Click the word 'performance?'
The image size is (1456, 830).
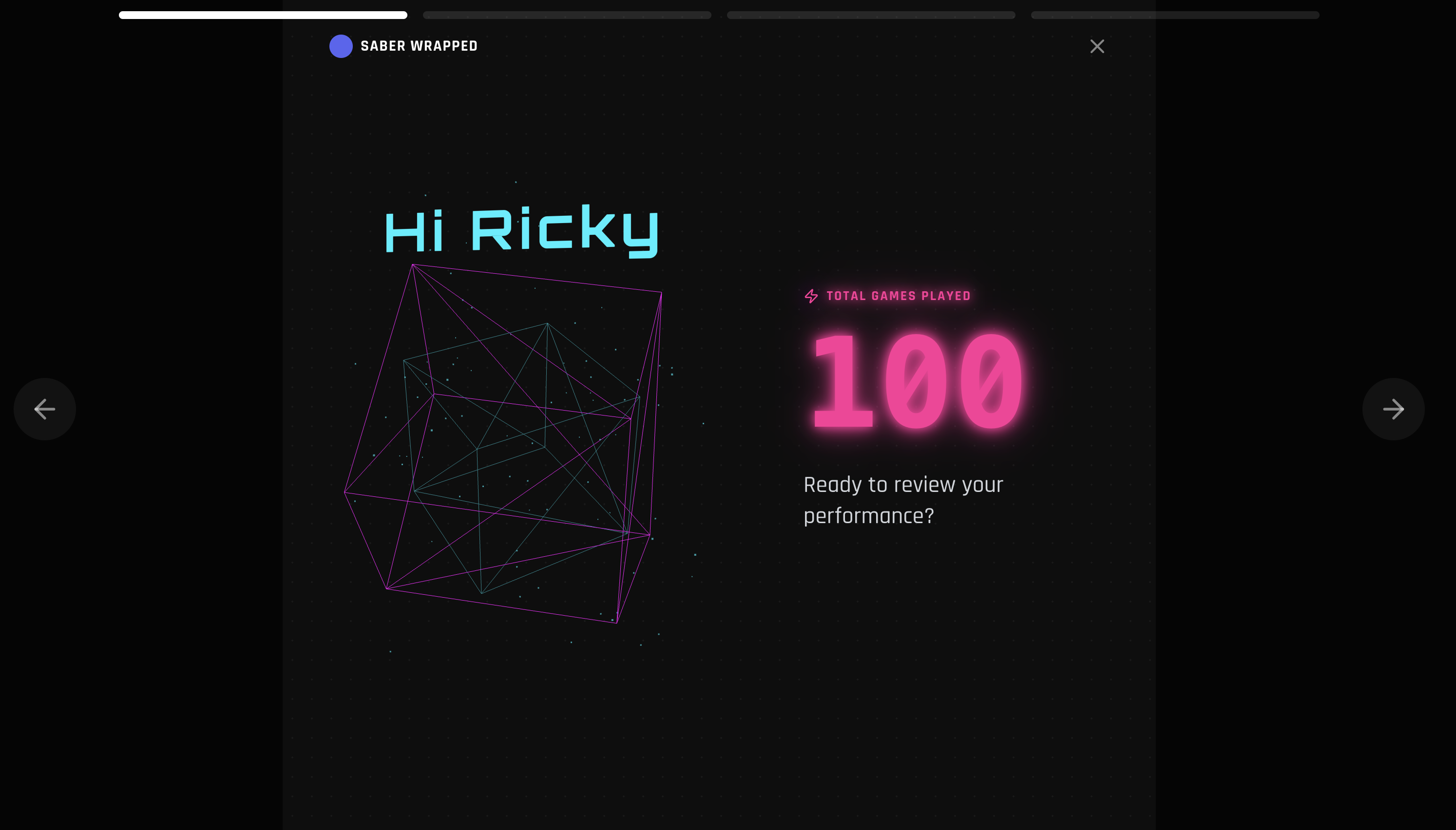point(868,516)
